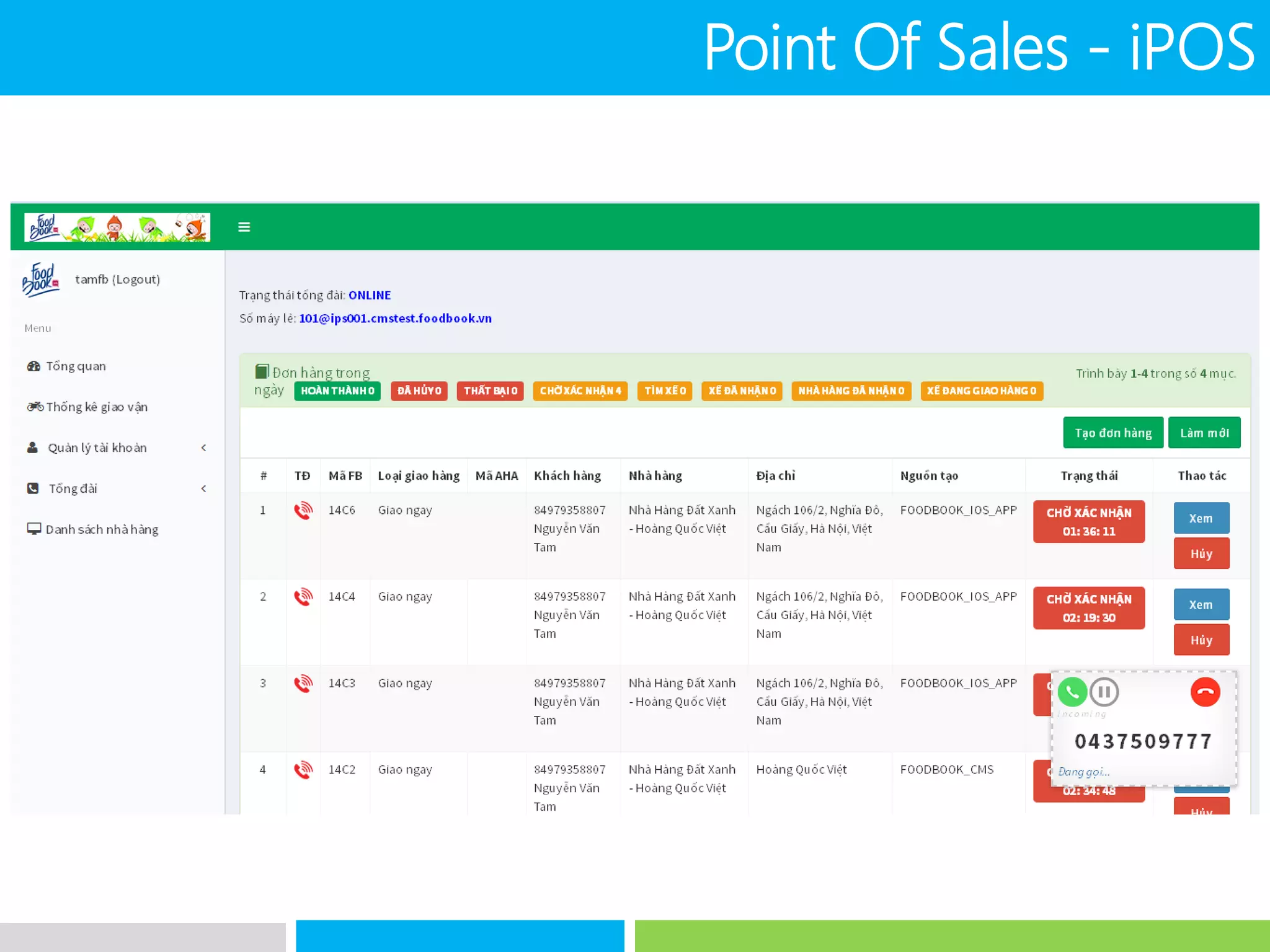Click the ONLINE status text
The width and height of the screenshot is (1270, 952).
point(370,296)
